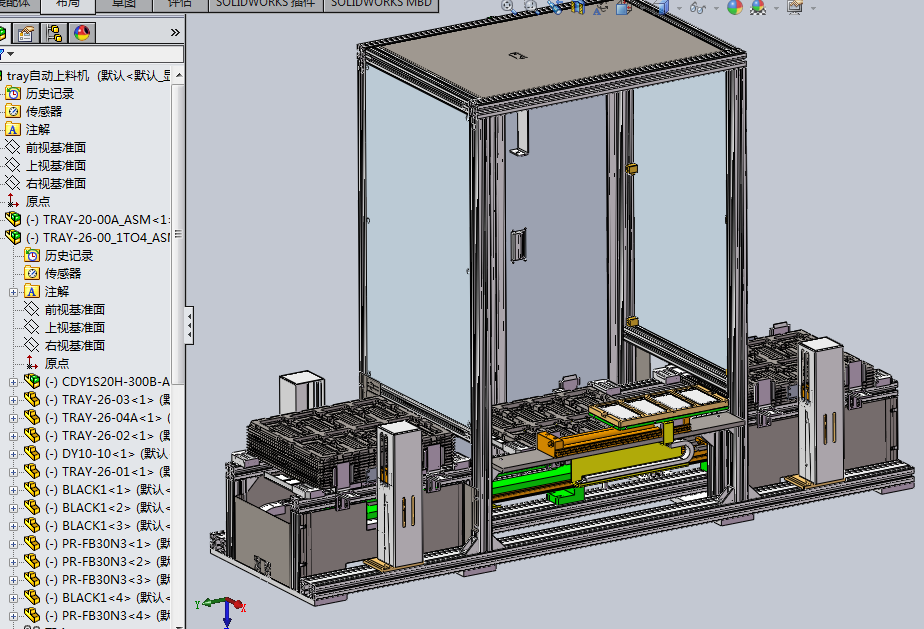
Task: Select the 前视基准面 plane in the top assembly
Action: 55,147
